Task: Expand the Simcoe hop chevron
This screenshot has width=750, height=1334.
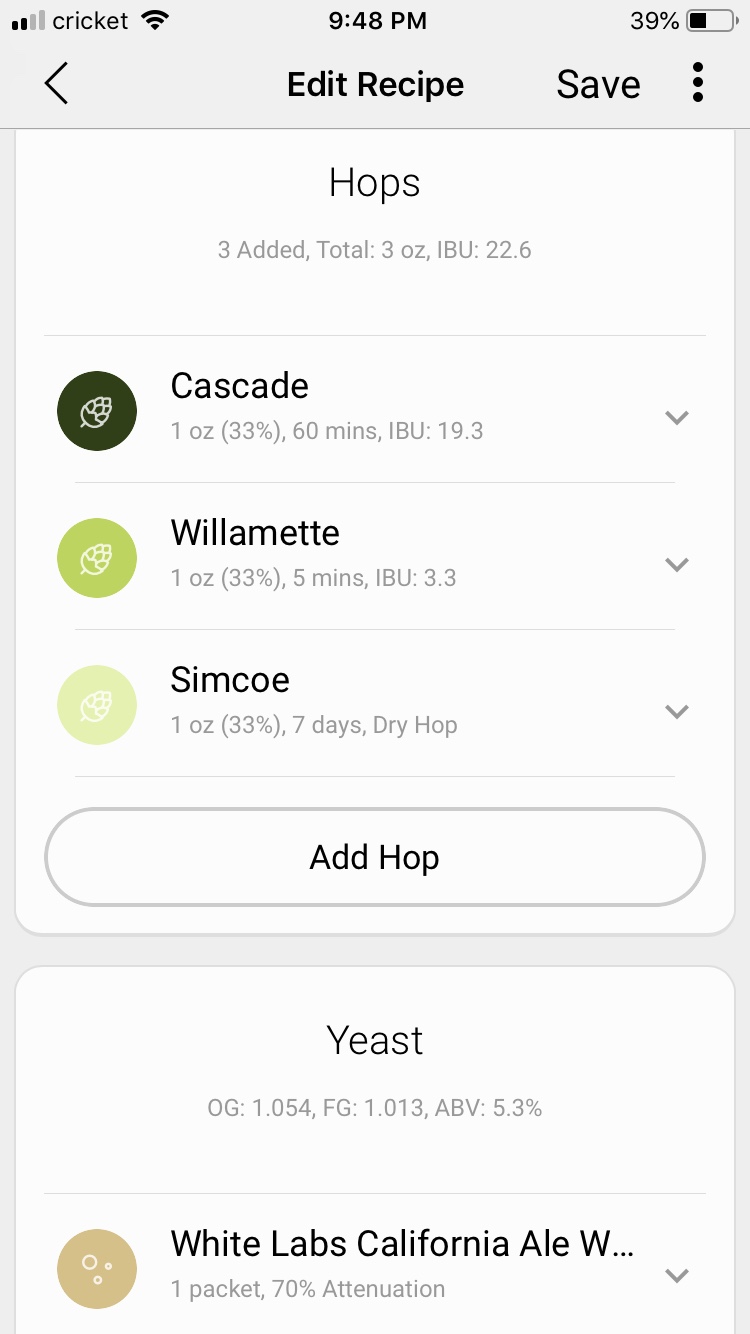Action: click(677, 712)
